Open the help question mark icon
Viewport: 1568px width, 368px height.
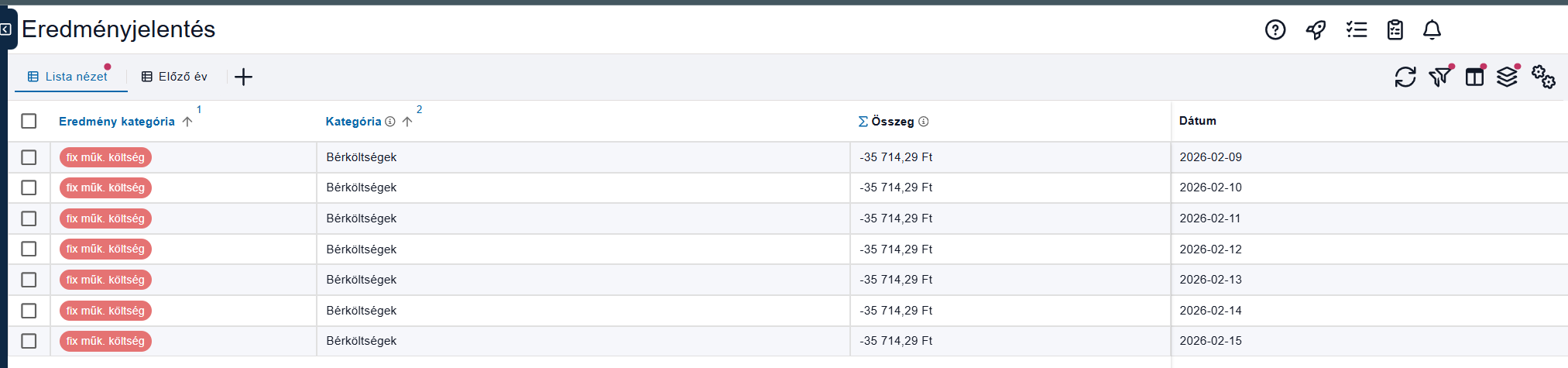click(x=1275, y=30)
